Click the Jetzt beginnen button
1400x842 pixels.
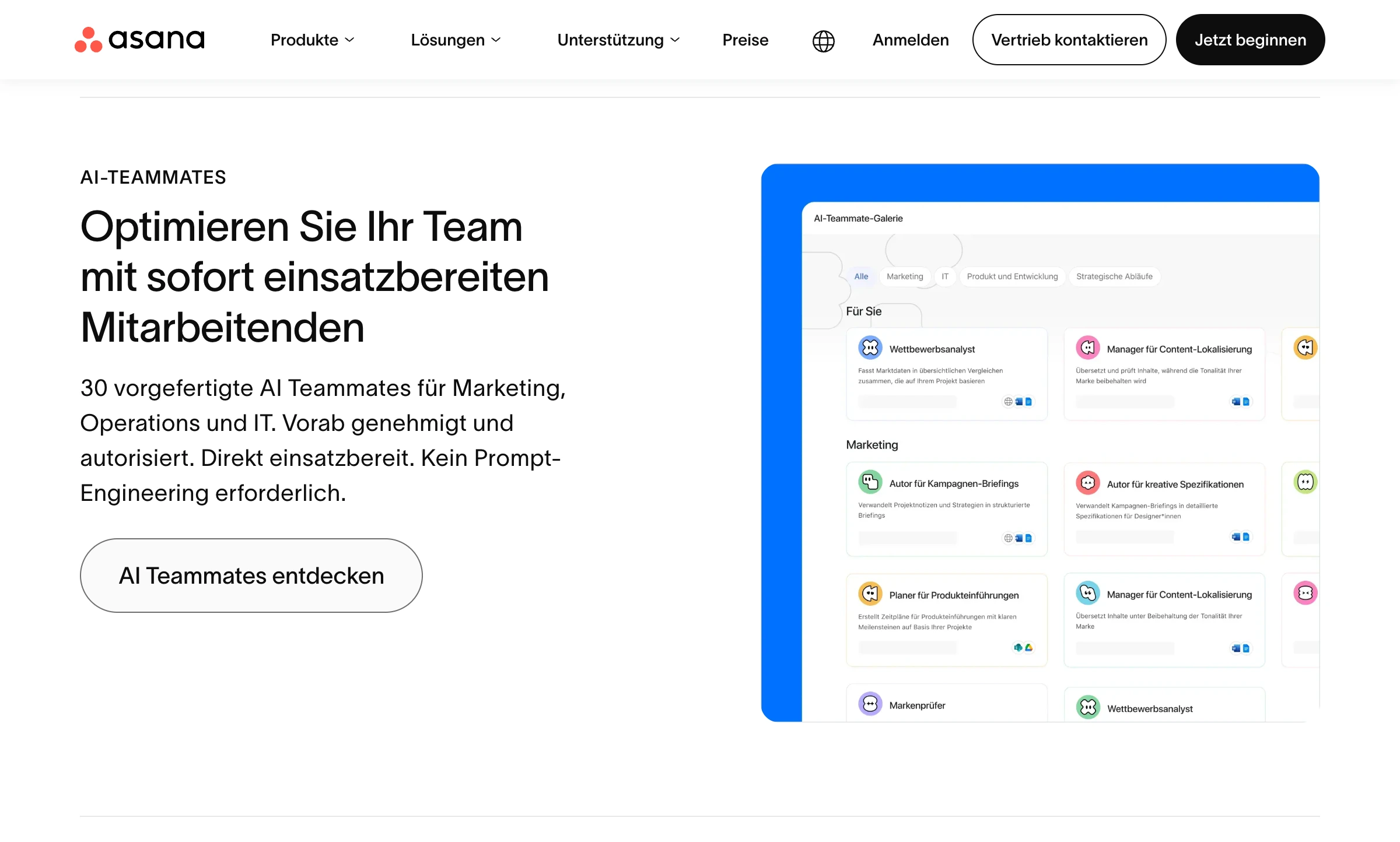tap(1250, 40)
